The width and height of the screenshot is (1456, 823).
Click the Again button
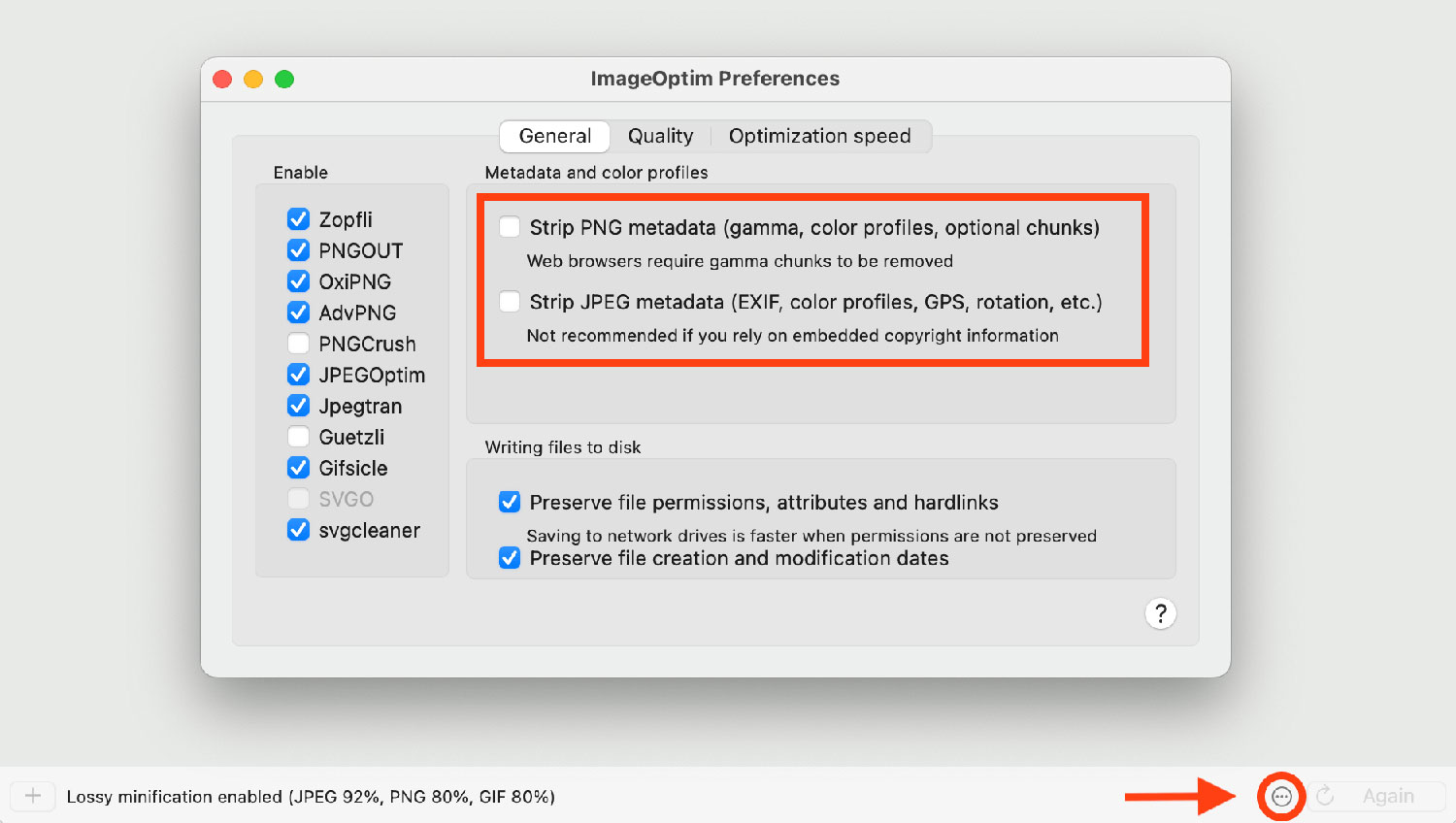click(1376, 797)
